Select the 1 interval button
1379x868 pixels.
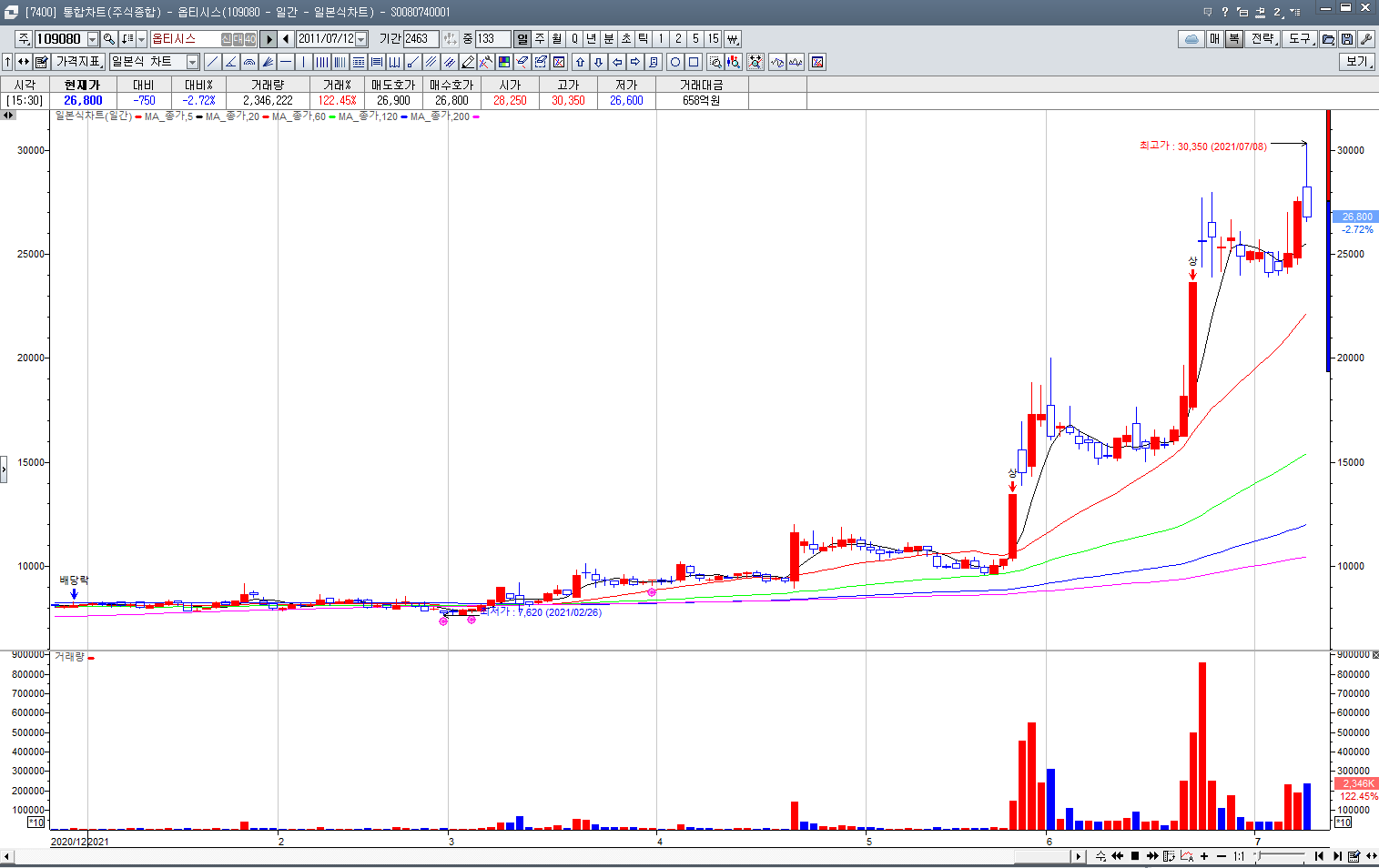tap(661, 39)
